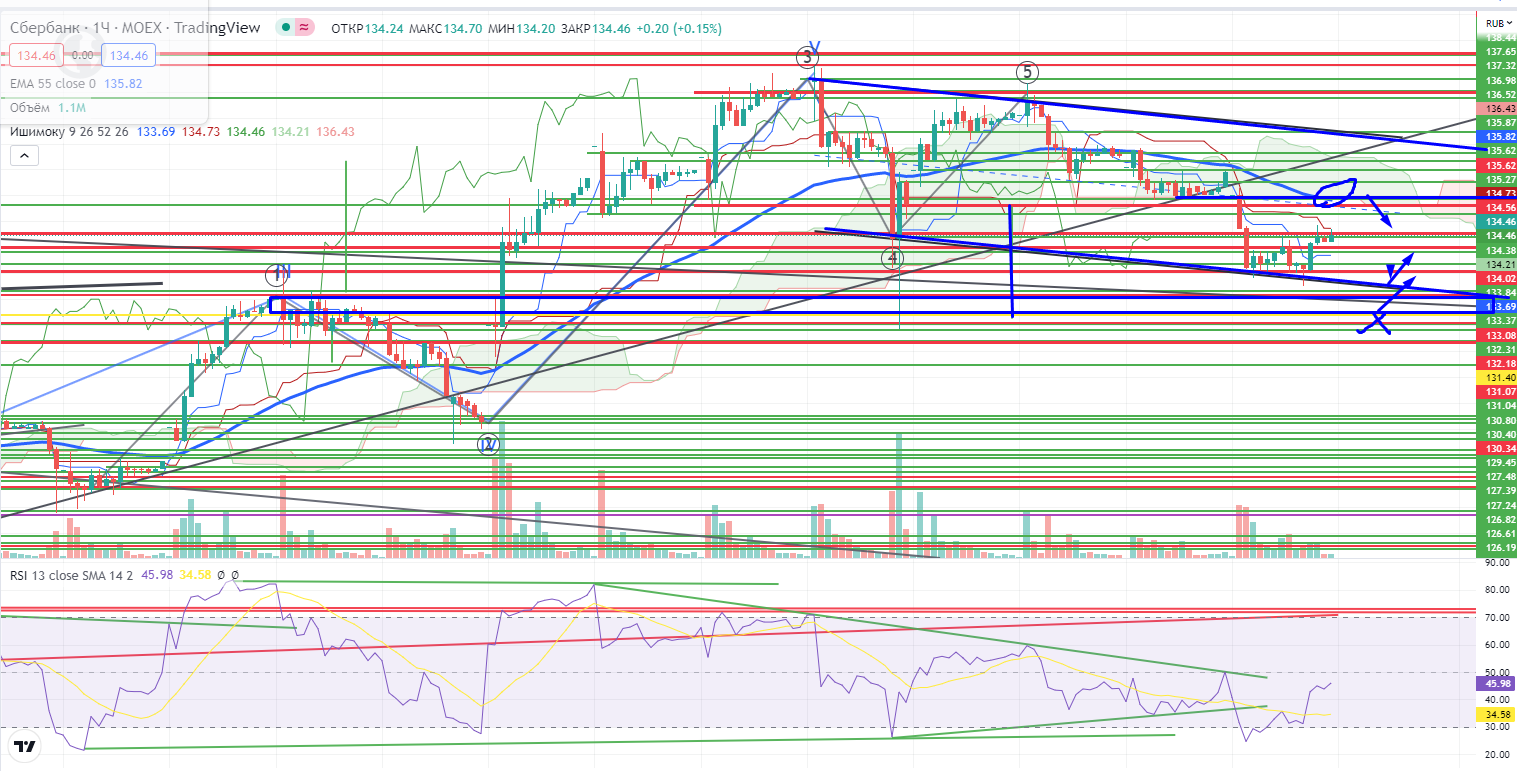Click the purple RSI value label 45.98

click(1495, 684)
